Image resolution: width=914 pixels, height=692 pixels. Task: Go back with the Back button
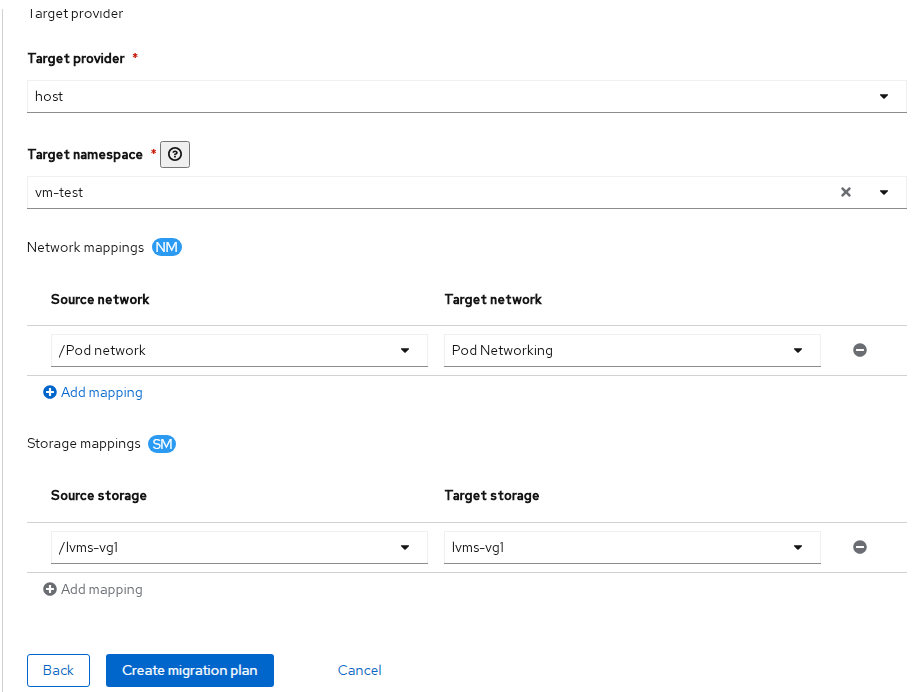pyautogui.click(x=58, y=670)
